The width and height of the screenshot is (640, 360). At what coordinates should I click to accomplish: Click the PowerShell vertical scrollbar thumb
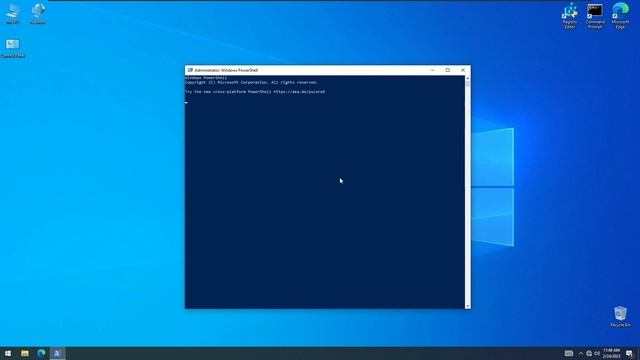(468, 84)
